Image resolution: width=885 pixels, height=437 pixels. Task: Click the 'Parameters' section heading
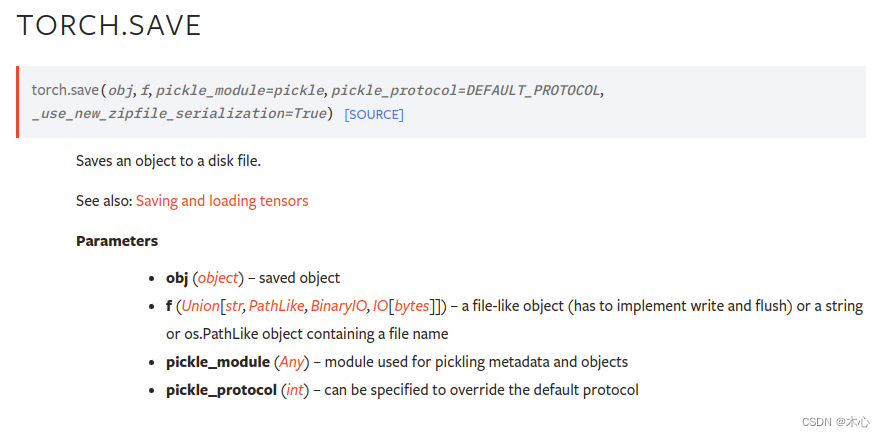(x=117, y=241)
